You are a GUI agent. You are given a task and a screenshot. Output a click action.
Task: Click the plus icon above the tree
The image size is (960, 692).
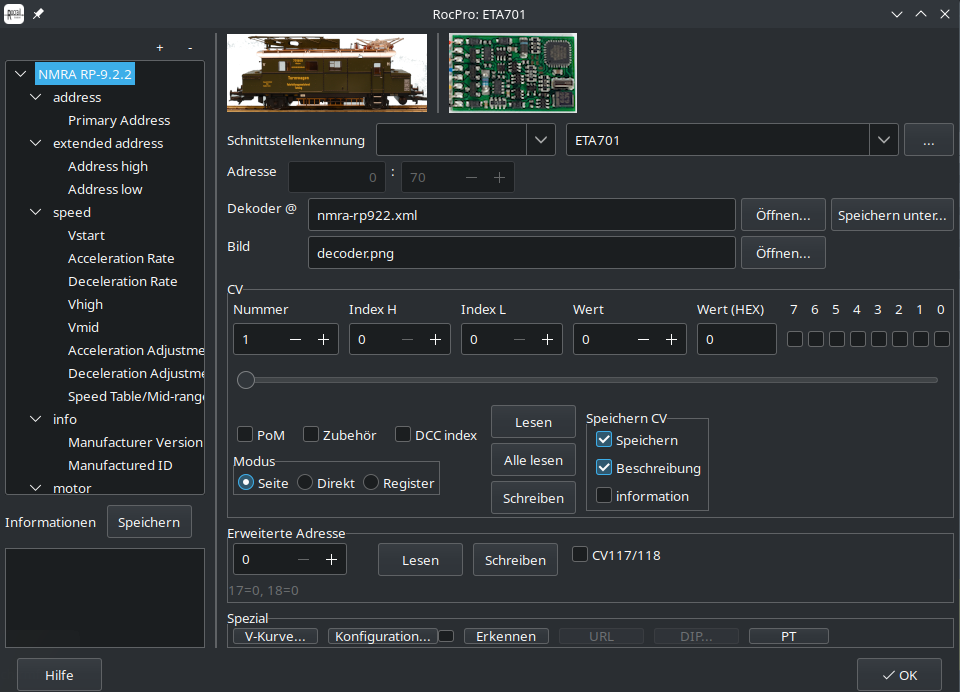point(160,48)
